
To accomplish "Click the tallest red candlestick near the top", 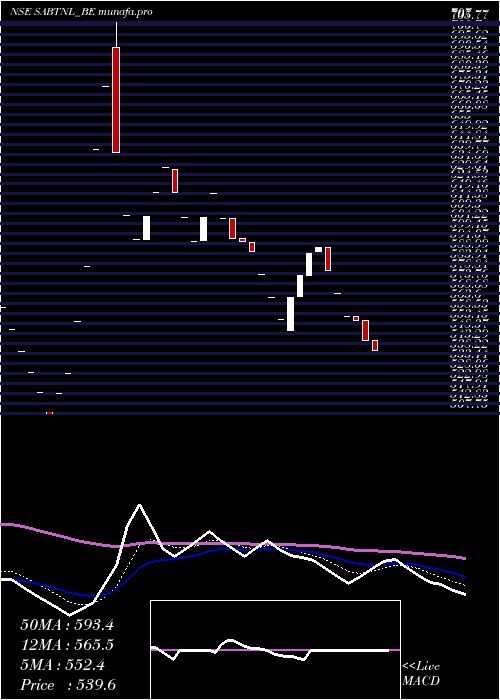I will [x=116, y=100].
